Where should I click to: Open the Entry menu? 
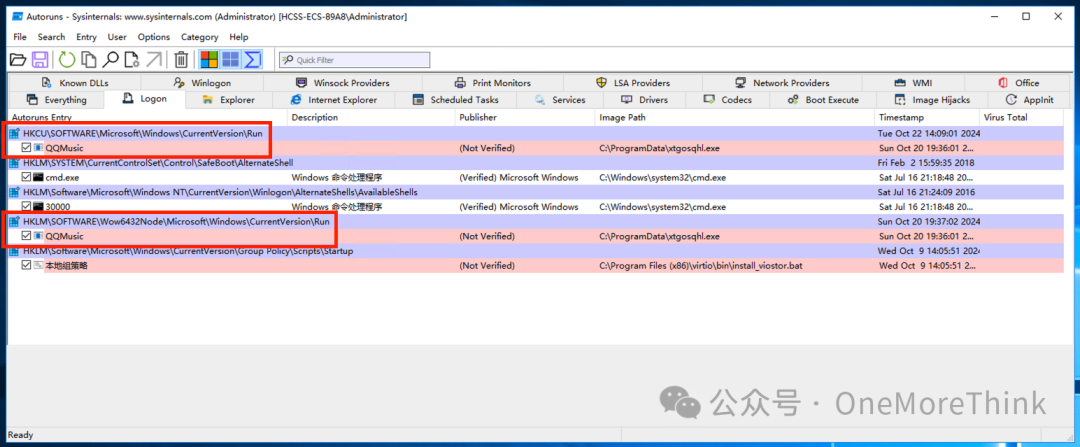pyautogui.click(x=87, y=37)
